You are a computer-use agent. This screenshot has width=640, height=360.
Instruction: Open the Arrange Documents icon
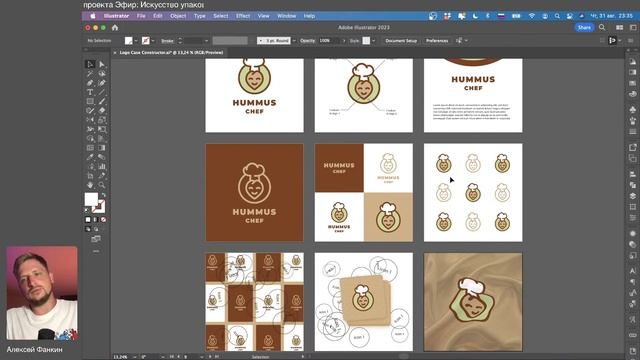(619, 27)
